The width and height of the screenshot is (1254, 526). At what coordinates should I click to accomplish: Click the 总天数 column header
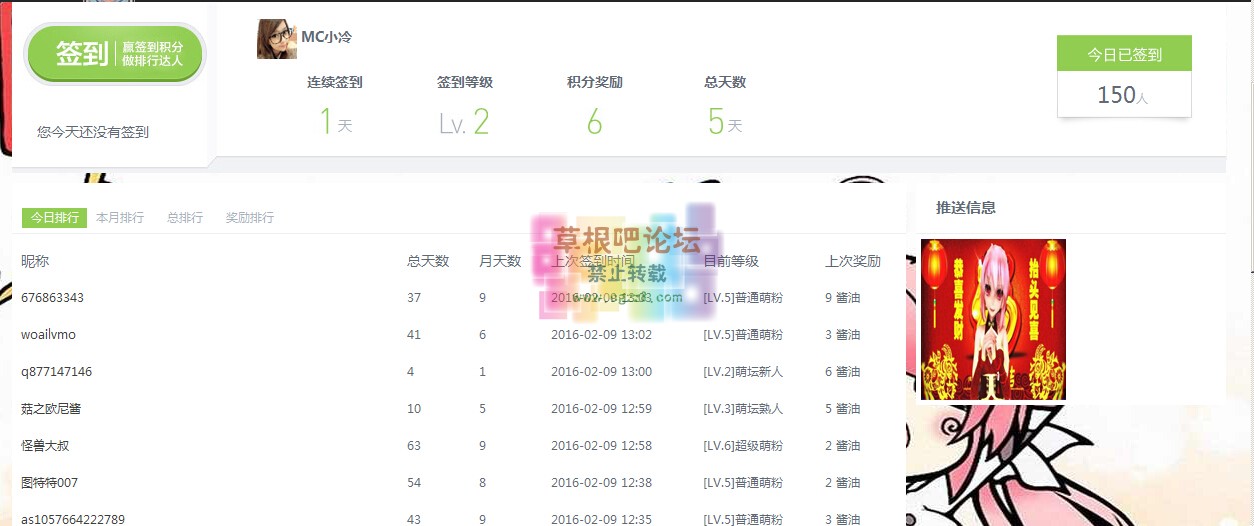pos(428,261)
